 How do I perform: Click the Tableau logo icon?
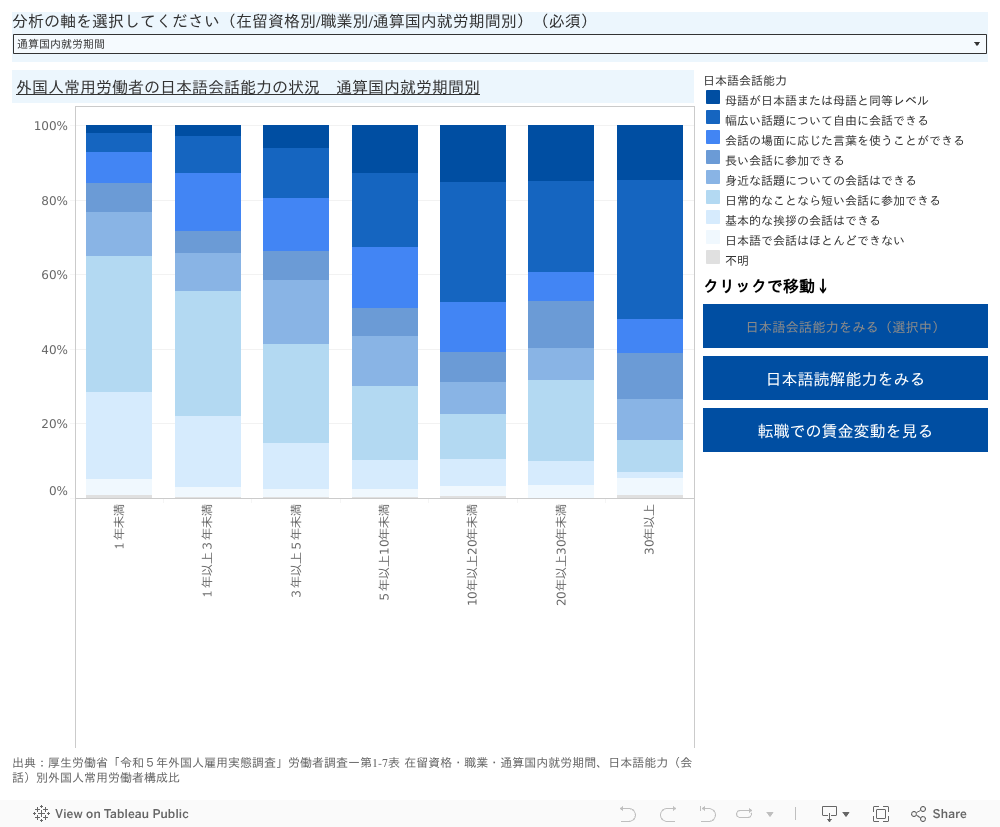(41, 814)
